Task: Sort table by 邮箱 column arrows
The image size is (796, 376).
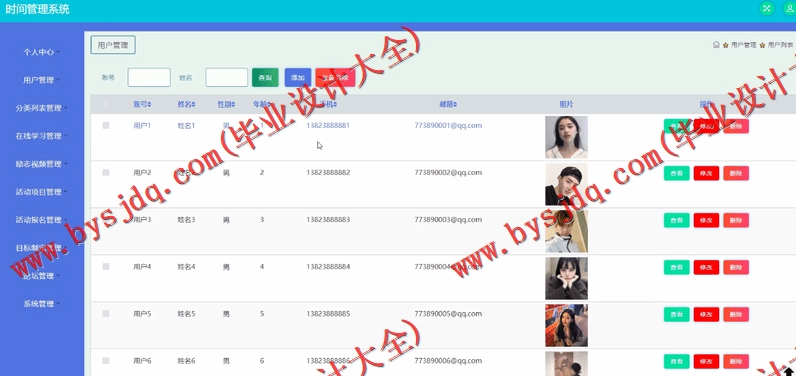Action: pos(455,105)
